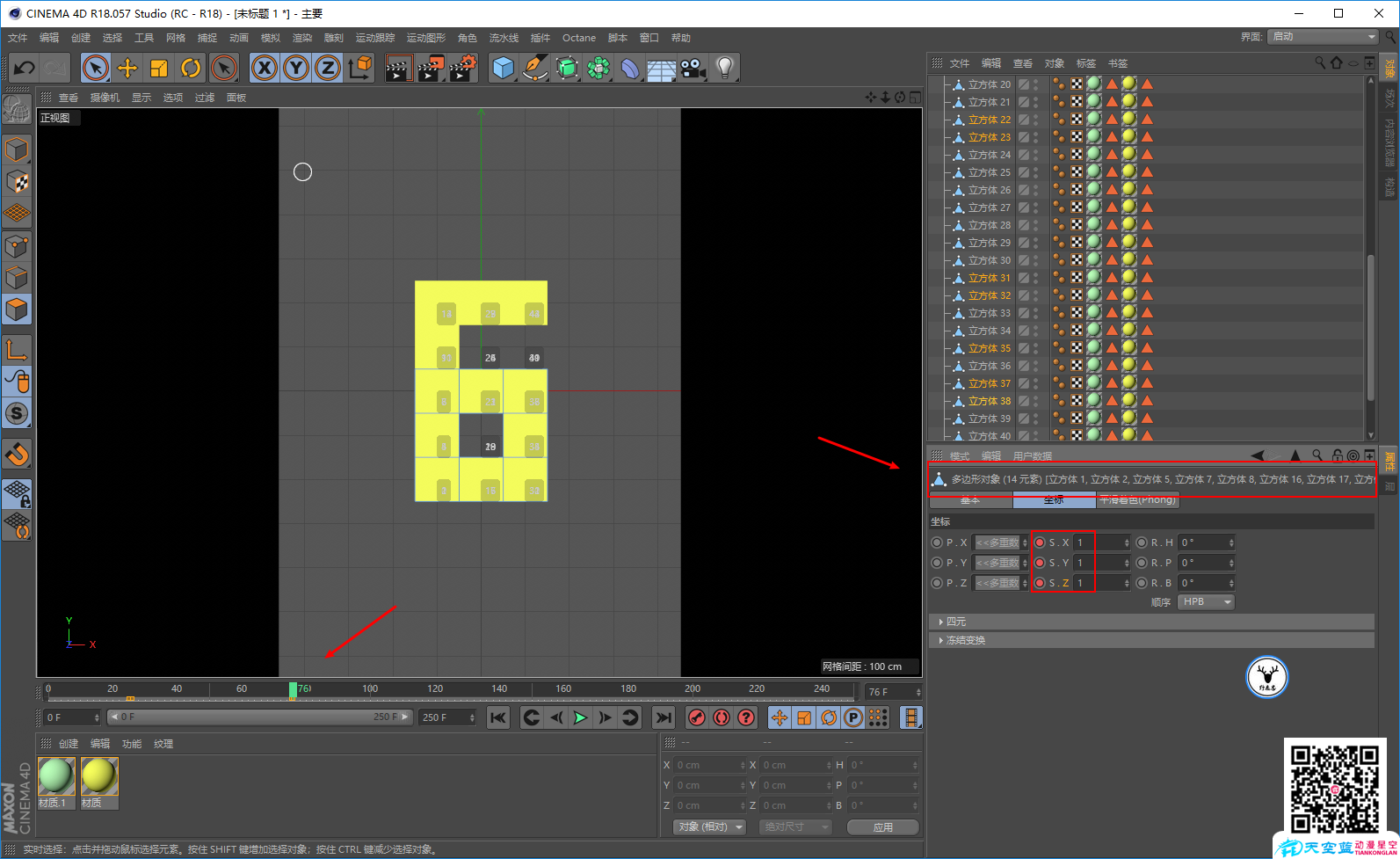The image size is (1400, 859).
Task: Switch to Polygons mode in left toolbar
Action: click(17, 309)
